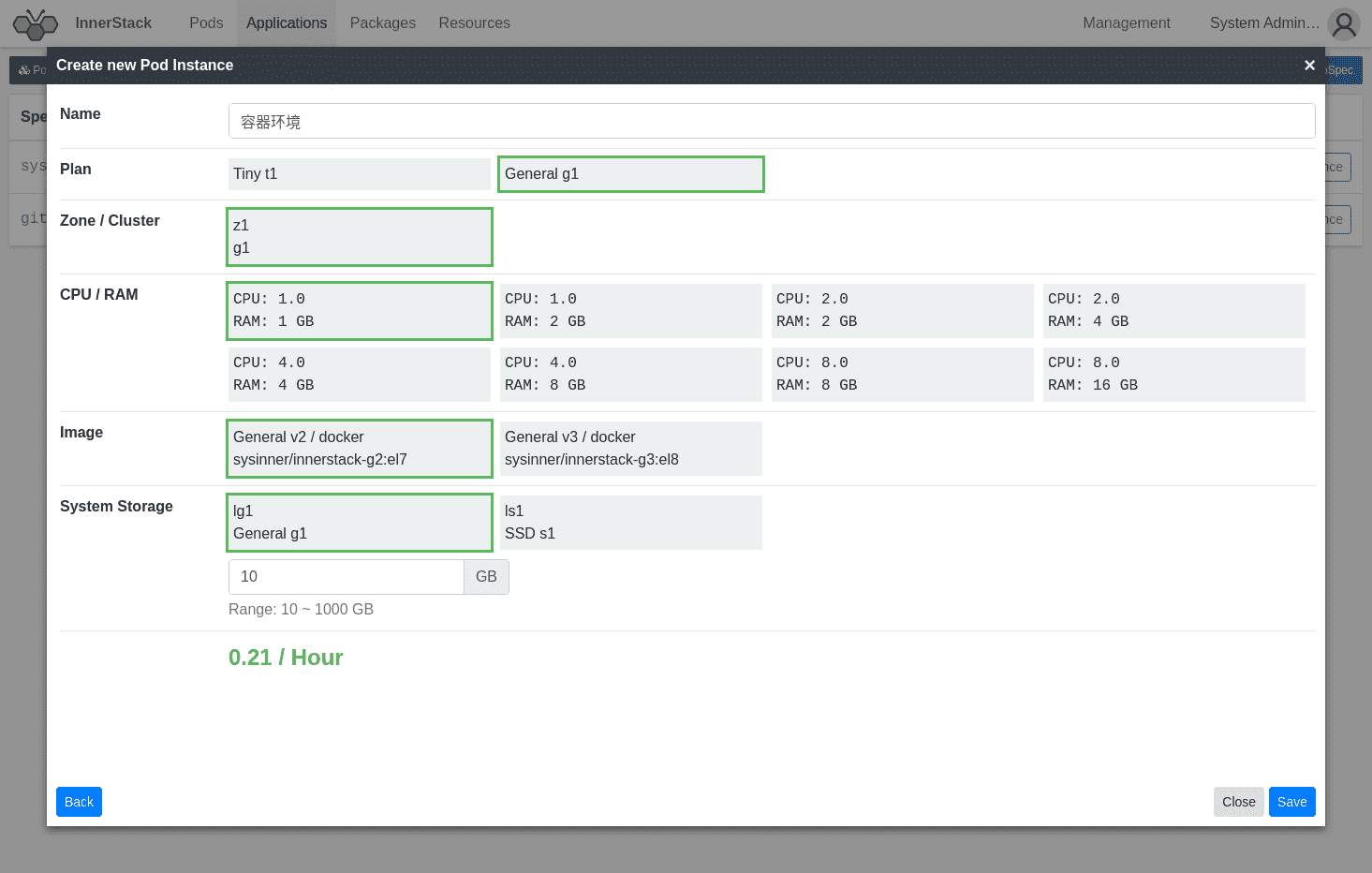
Task: Choose SSD s1 system storage
Action: [631, 523]
